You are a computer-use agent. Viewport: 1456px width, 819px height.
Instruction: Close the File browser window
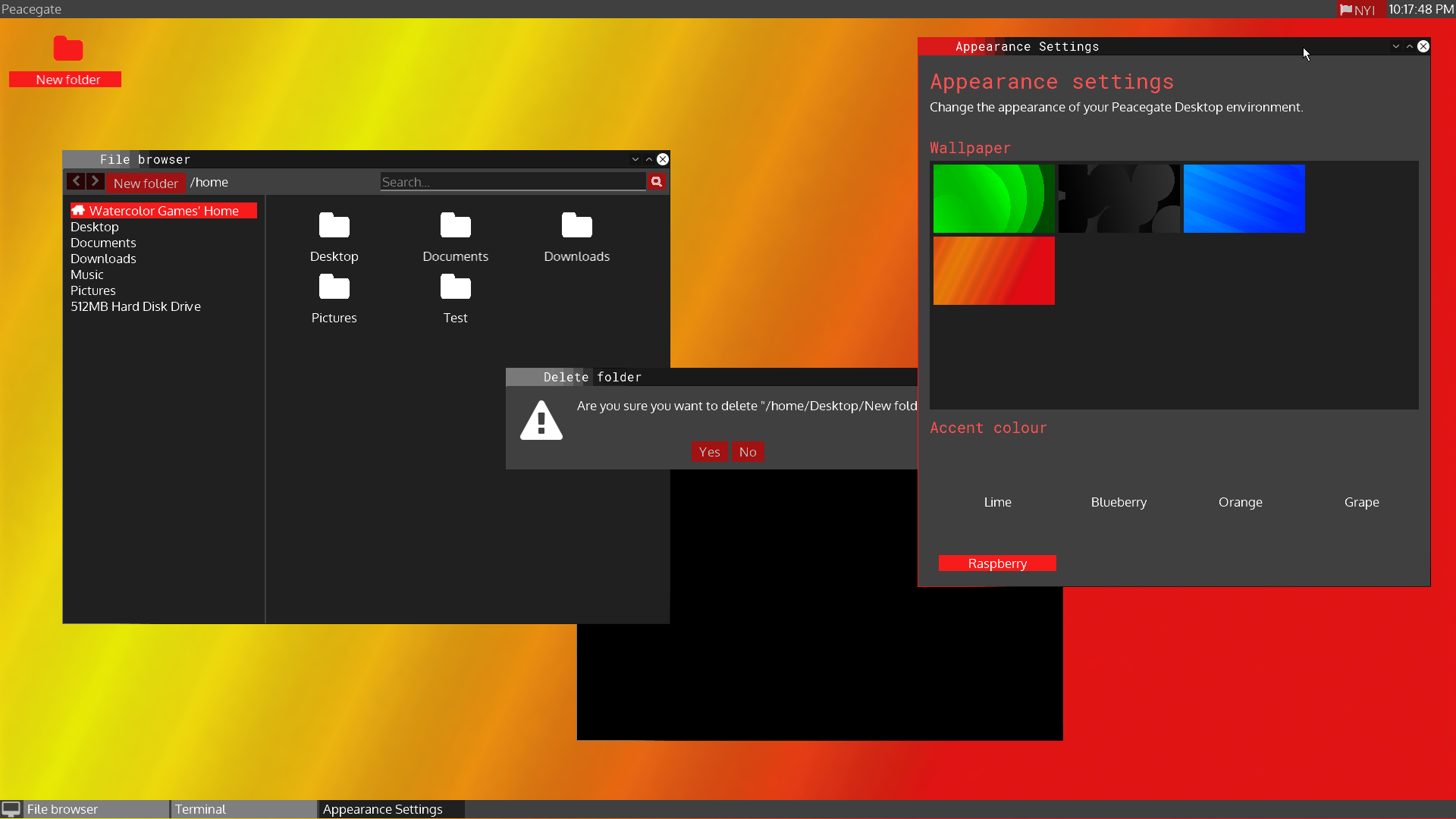point(663,159)
